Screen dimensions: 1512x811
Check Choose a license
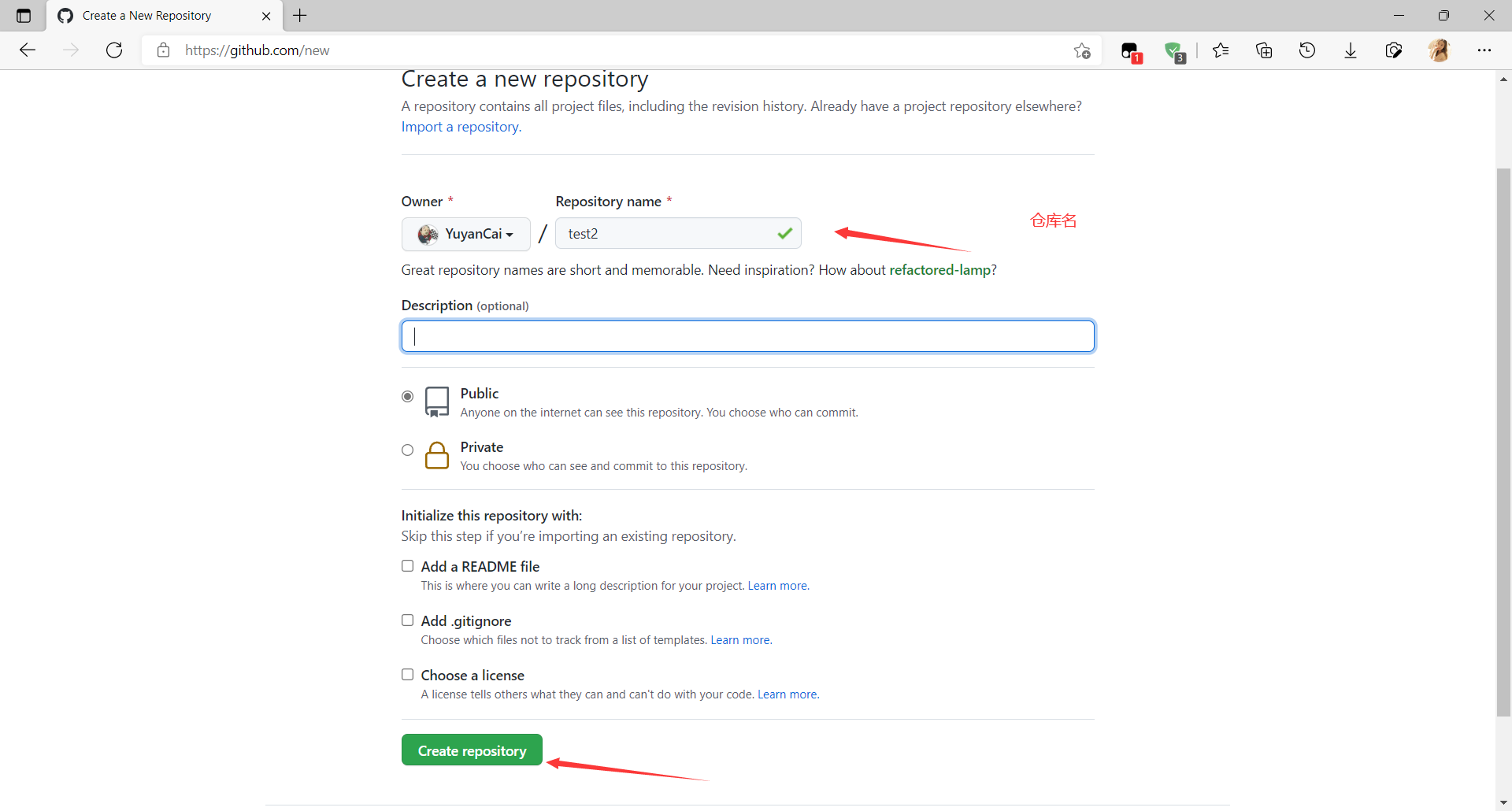tap(407, 675)
